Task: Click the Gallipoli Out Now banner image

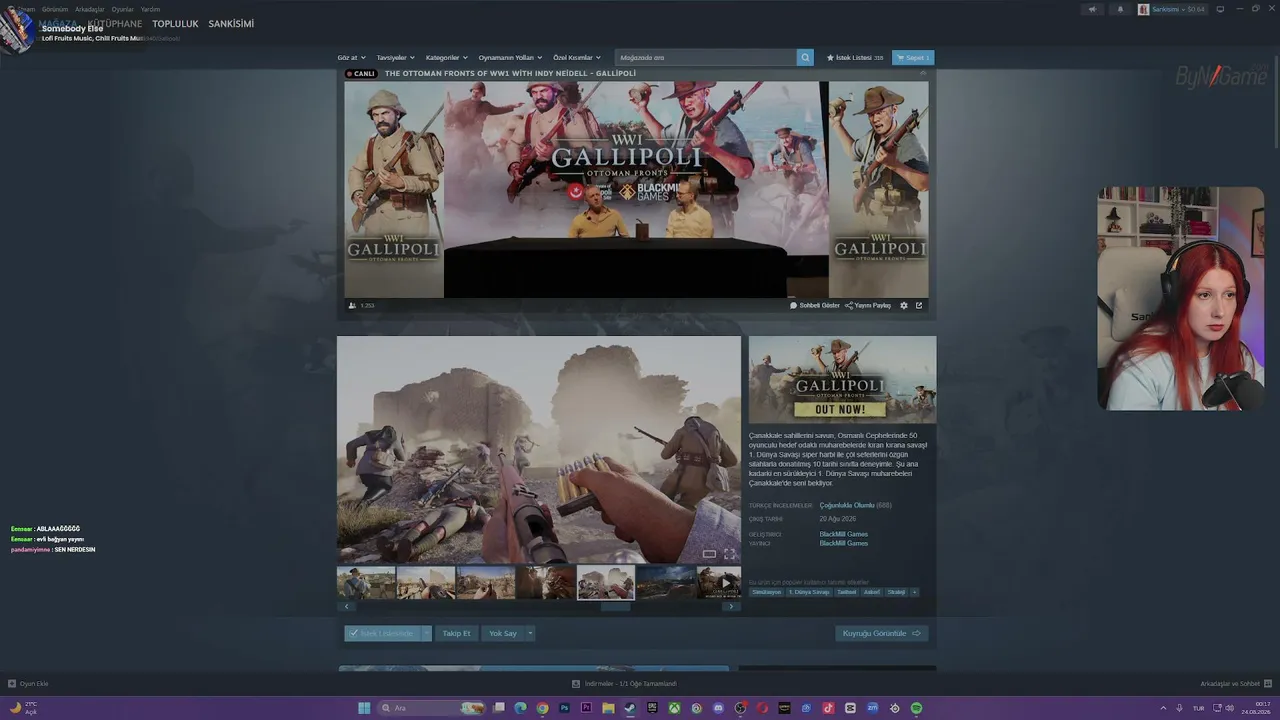Action: (843, 379)
